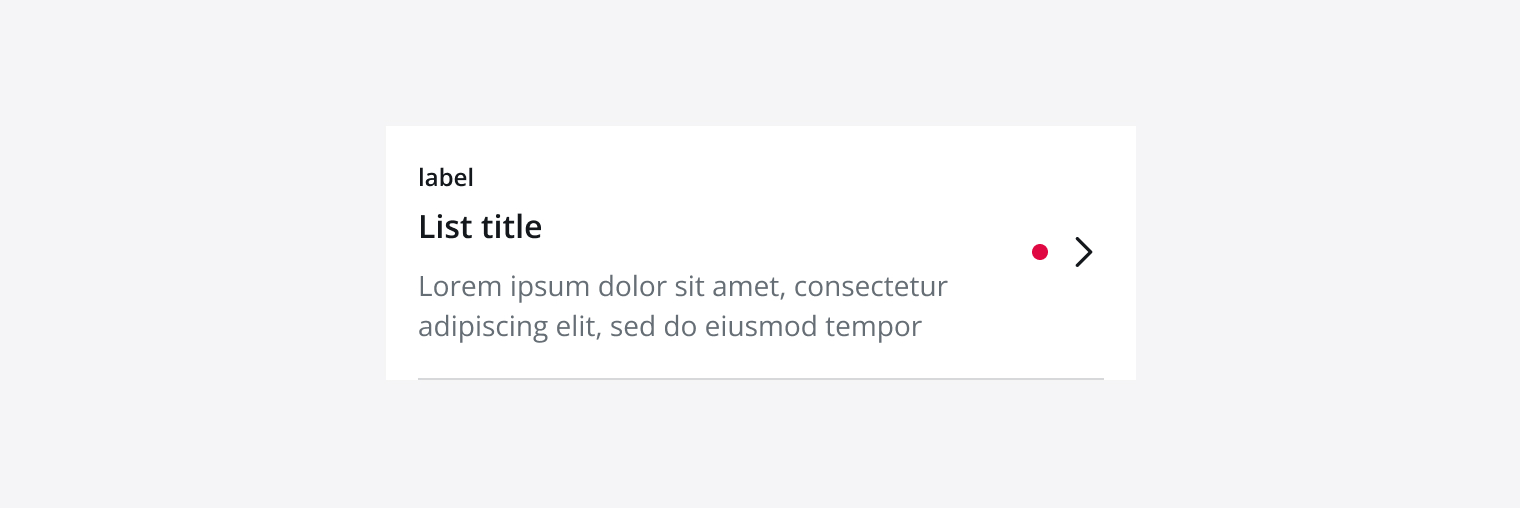The image size is (1520, 508).
Task: Click the word "elit," in the description
Action: [577, 327]
